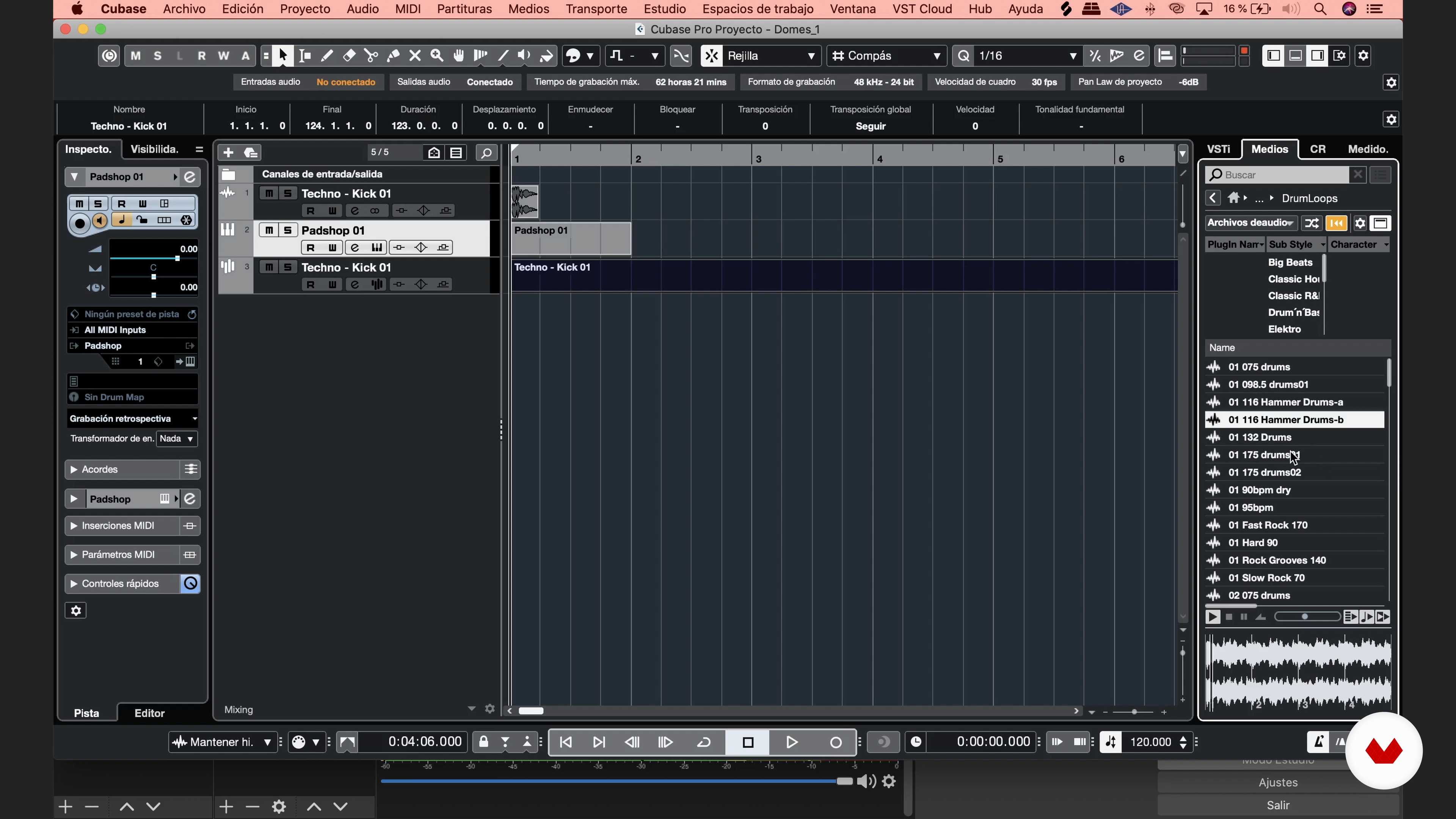Open the Proyecto menu

tap(305, 9)
